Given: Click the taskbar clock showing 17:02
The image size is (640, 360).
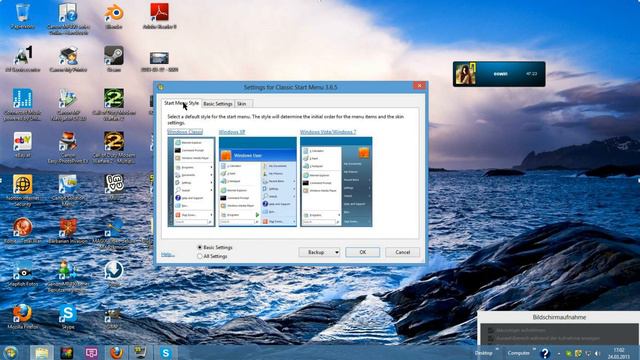Looking at the screenshot, I should pyautogui.click(x=618, y=353).
